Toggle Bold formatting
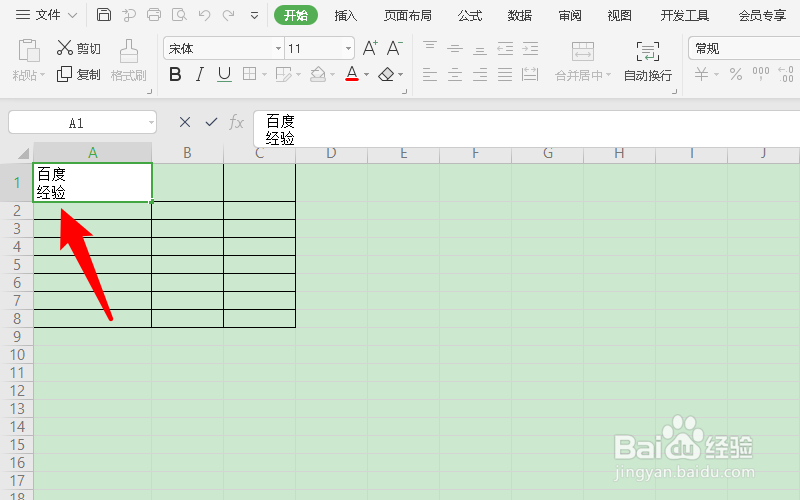Viewport: 800px width, 500px height. [175, 74]
